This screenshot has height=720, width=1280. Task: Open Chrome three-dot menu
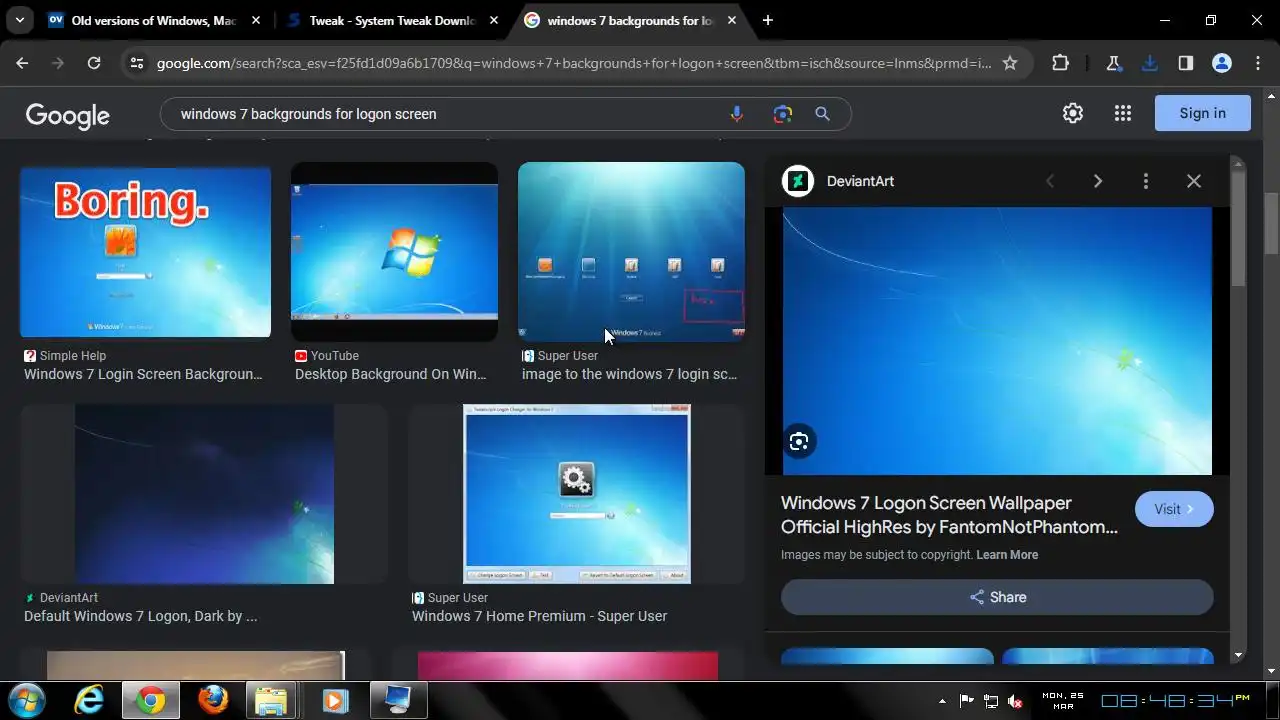tap(1258, 63)
